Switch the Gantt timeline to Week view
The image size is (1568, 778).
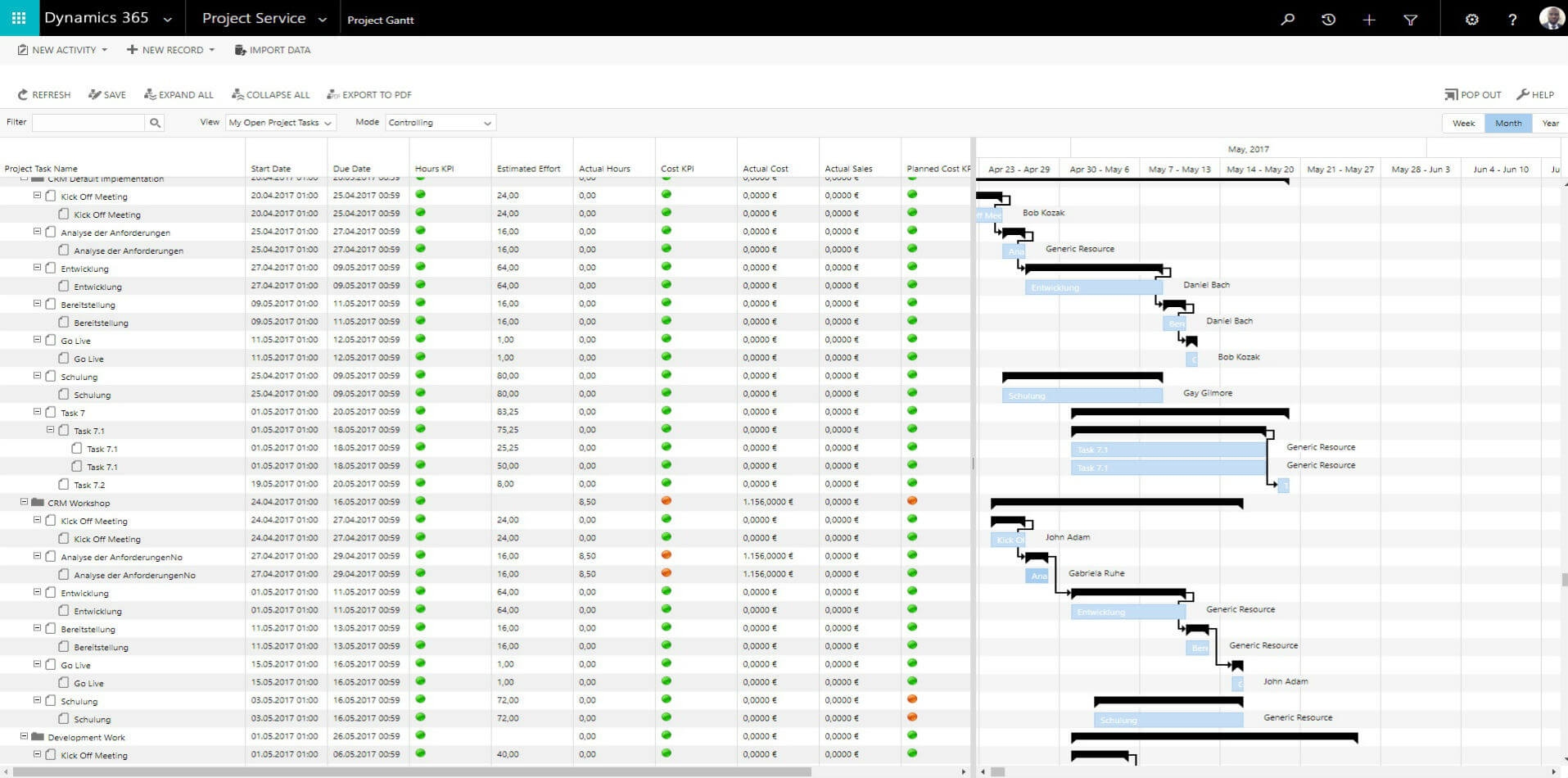[x=1462, y=123]
